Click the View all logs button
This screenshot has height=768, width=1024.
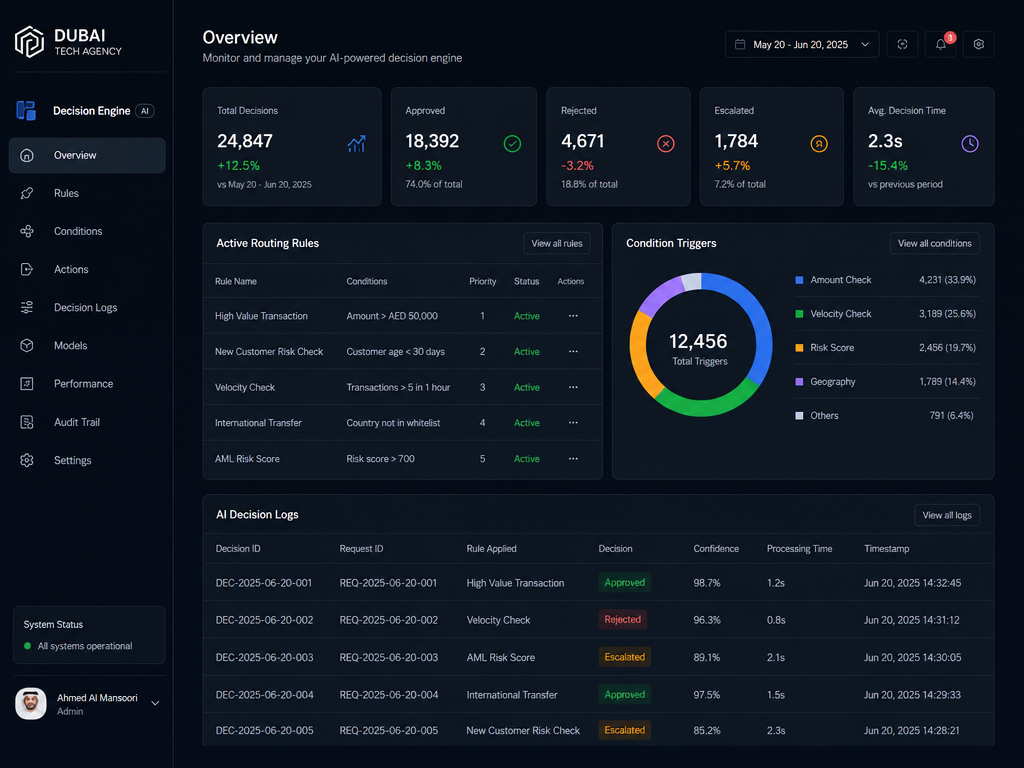[x=947, y=515]
